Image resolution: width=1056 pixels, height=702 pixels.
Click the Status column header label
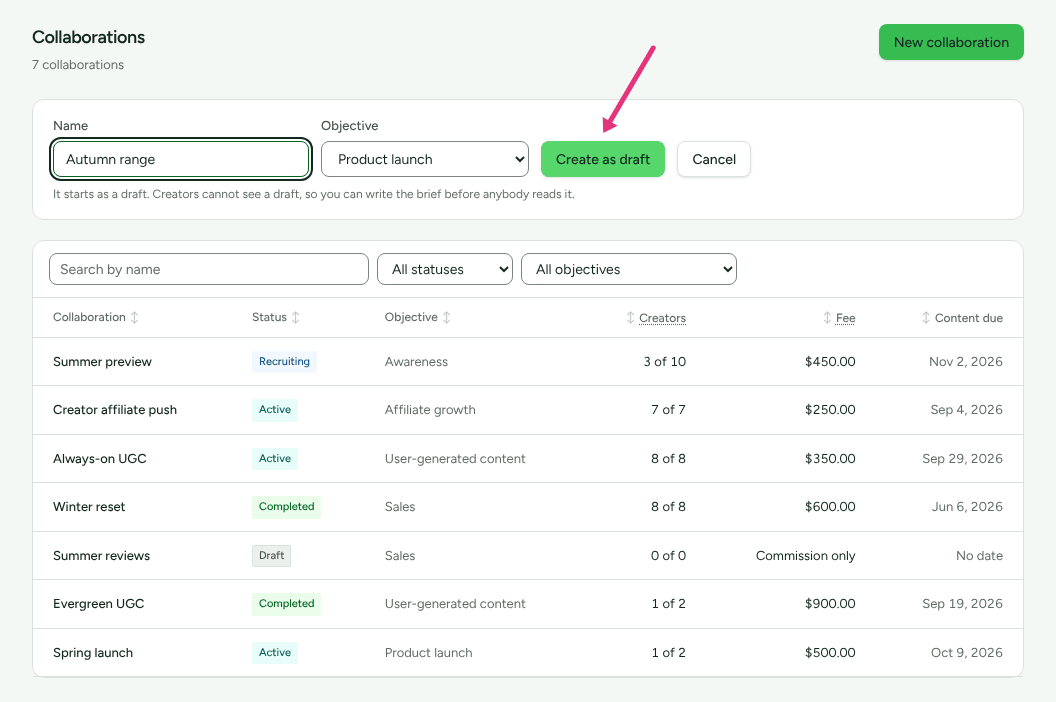point(269,317)
